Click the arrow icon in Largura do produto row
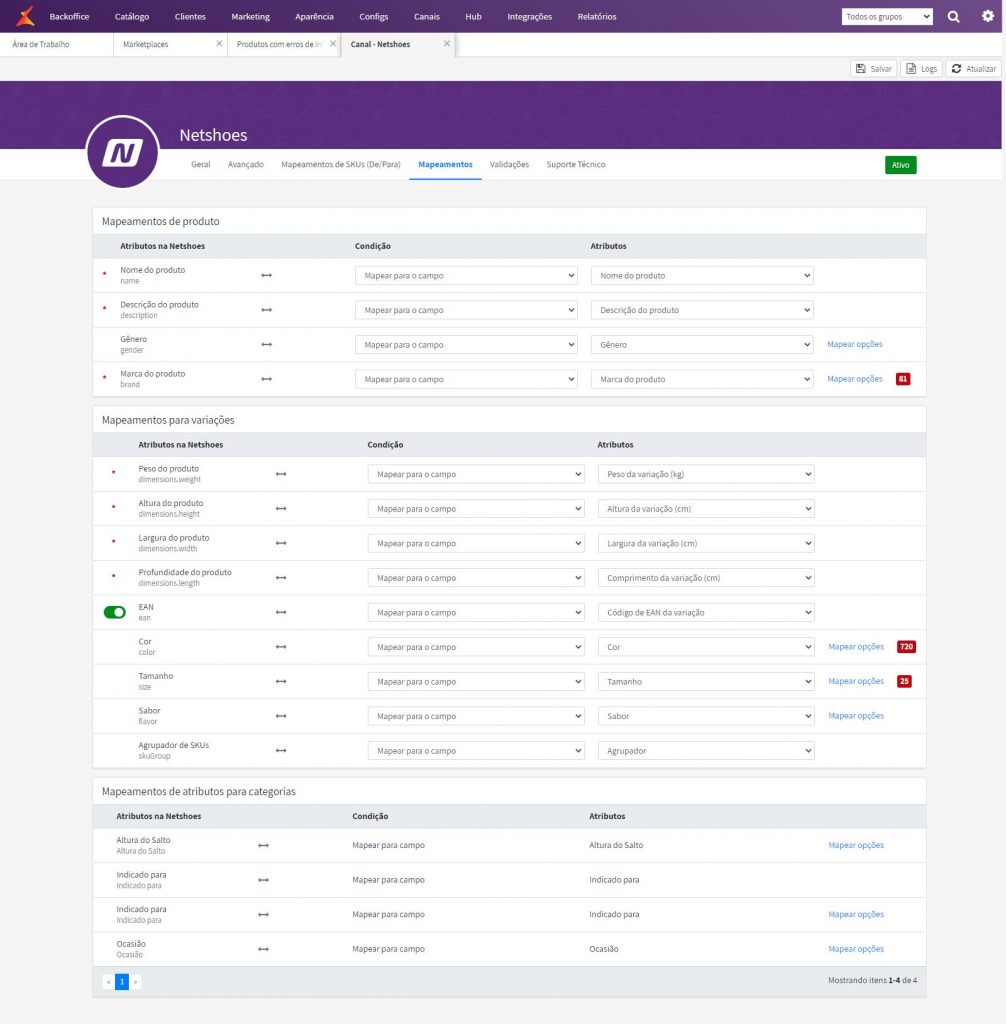The height and width of the screenshot is (1024, 1006). (x=281, y=543)
